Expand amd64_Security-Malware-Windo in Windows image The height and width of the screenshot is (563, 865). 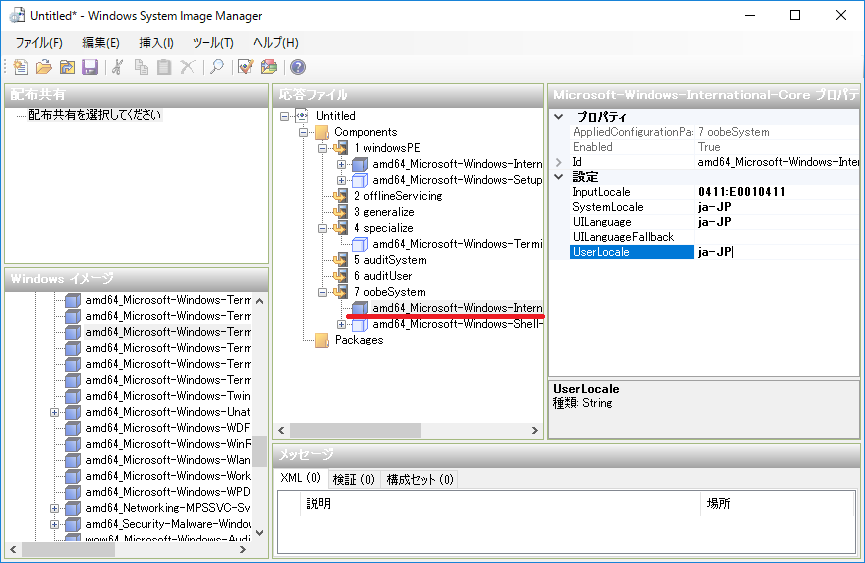click(54, 524)
